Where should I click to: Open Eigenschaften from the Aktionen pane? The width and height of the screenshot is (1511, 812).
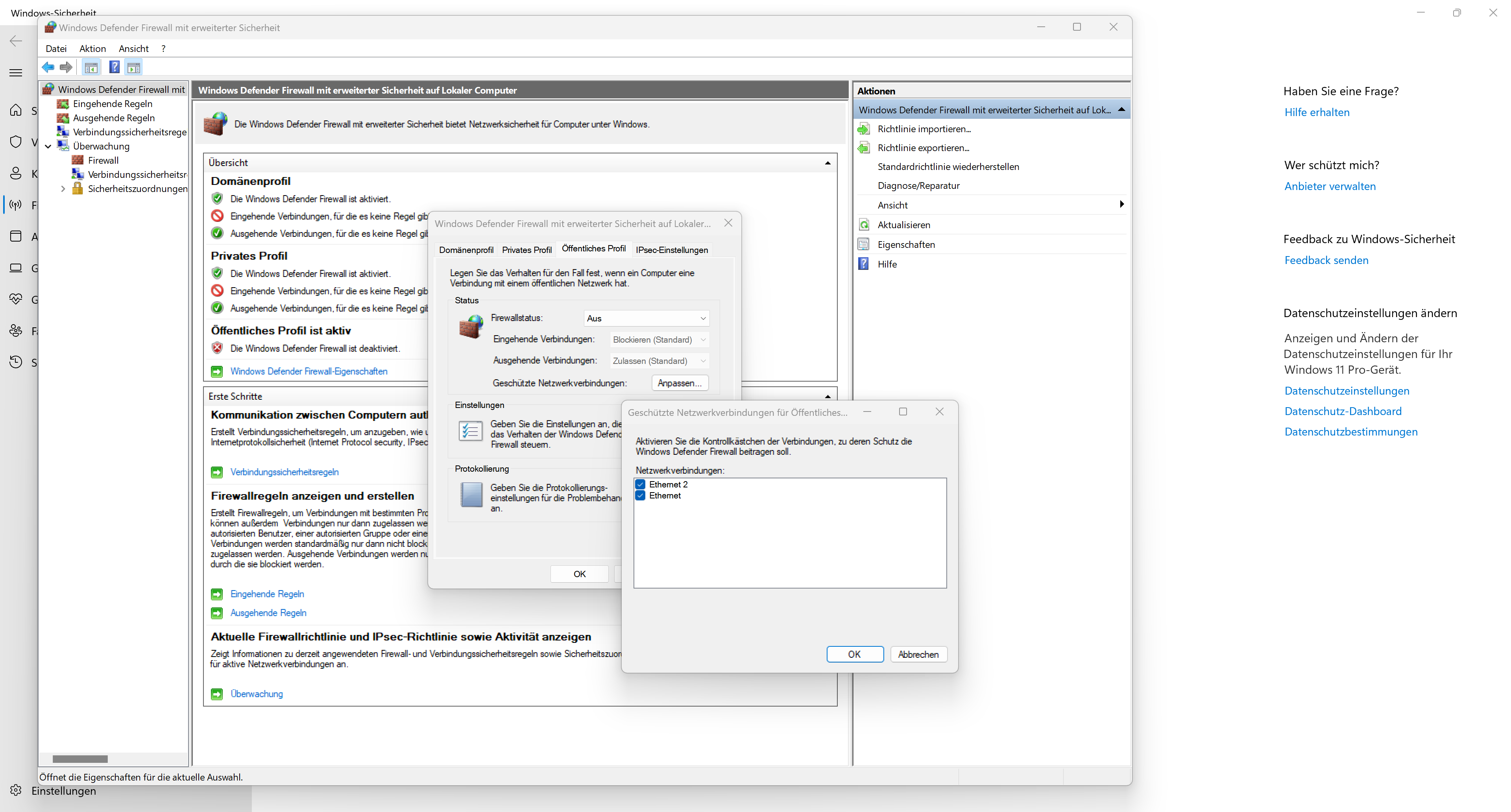coord(906,244)
